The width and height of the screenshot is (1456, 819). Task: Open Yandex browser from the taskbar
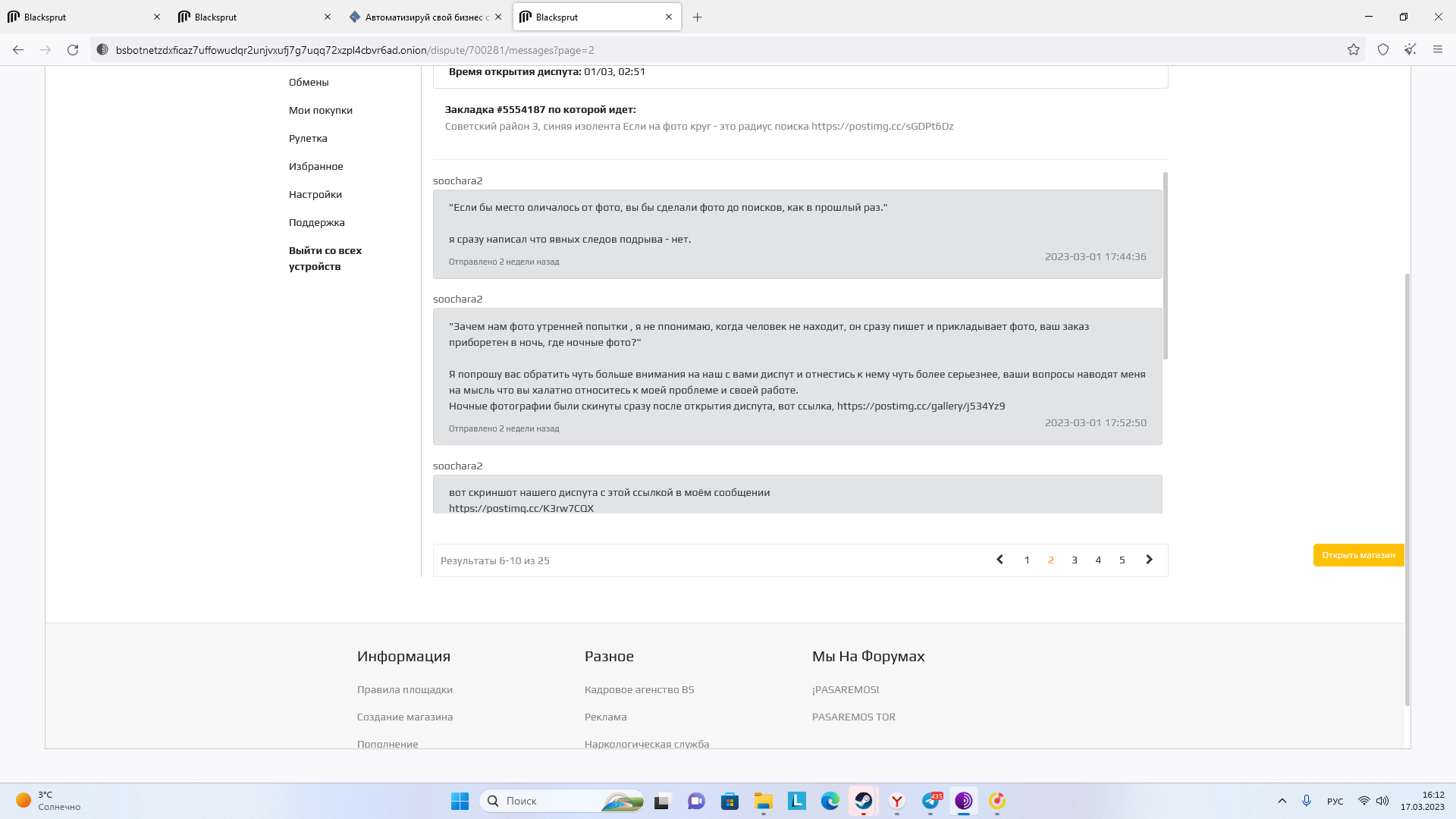[x=897, y=801]
